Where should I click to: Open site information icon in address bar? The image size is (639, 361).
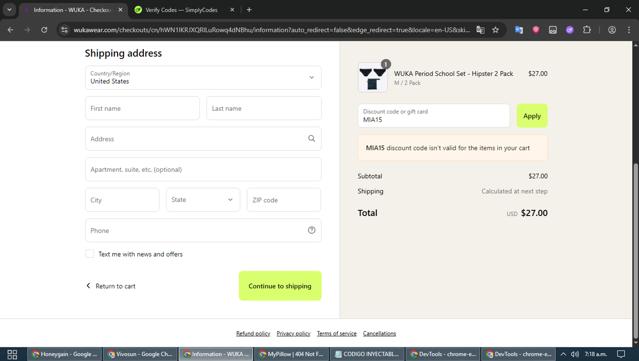pyautogui.click(x=64, y=30)
